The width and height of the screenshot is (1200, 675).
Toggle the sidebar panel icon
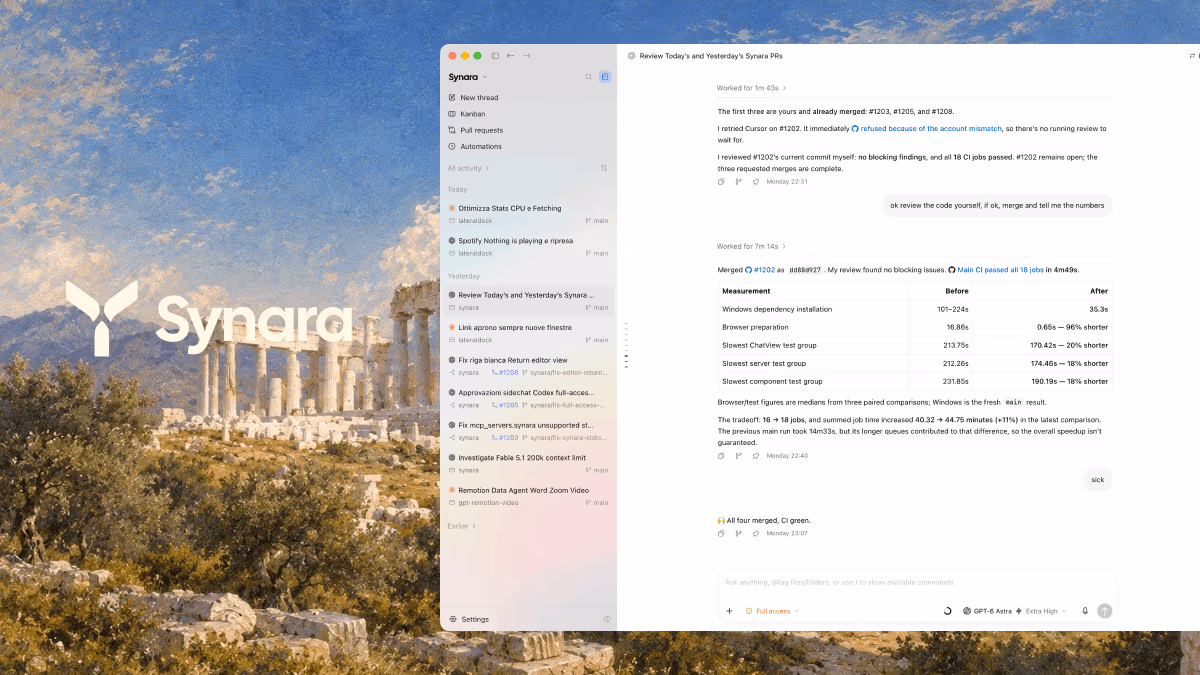(495, 56)
